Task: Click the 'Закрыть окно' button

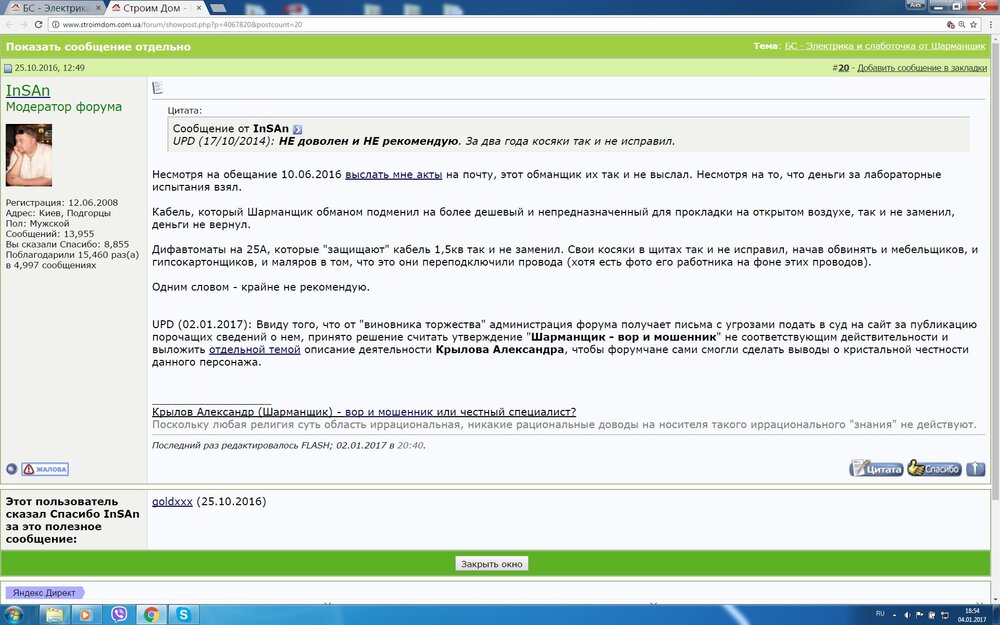Action: 492,564
